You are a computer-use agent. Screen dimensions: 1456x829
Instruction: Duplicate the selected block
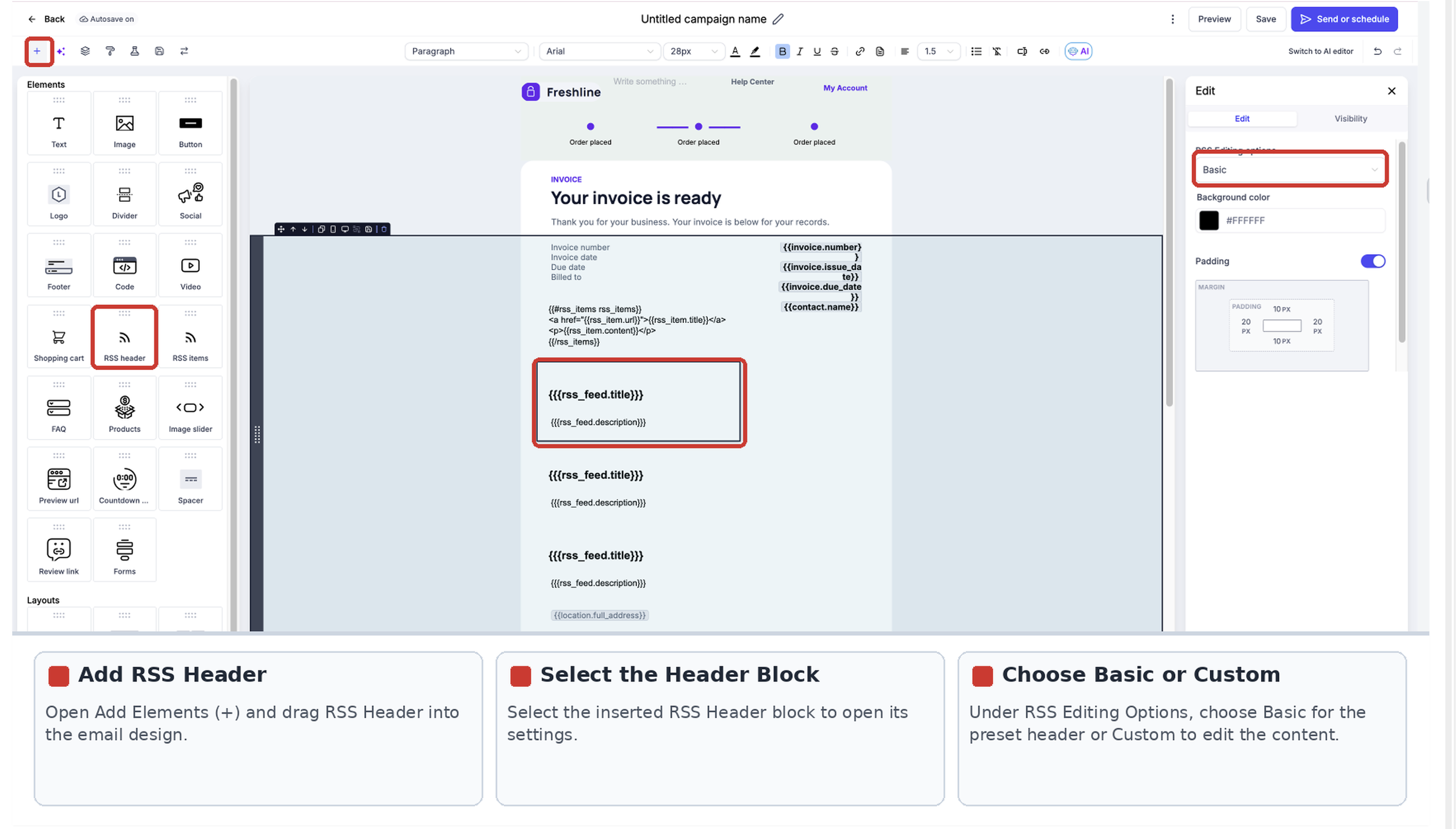click(x=322, y=230)
